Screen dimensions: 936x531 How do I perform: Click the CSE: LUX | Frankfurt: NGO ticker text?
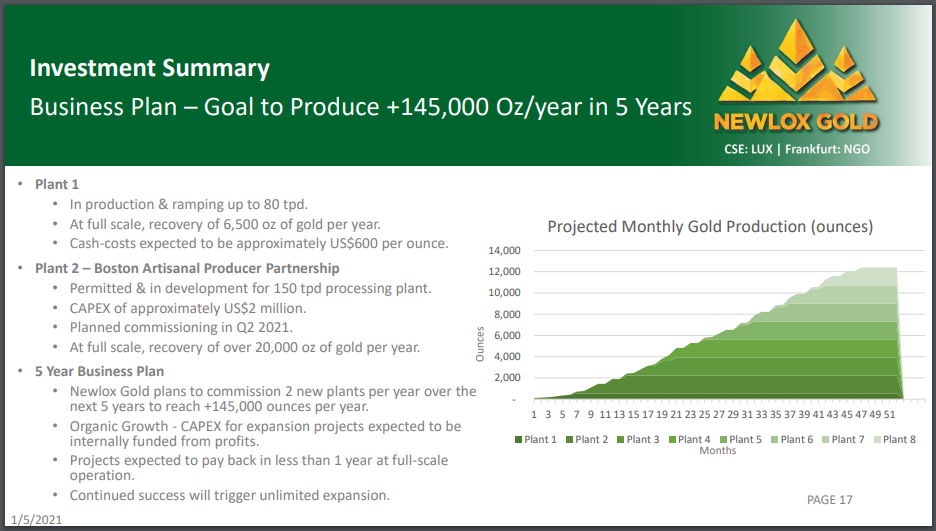click(795, 150)
